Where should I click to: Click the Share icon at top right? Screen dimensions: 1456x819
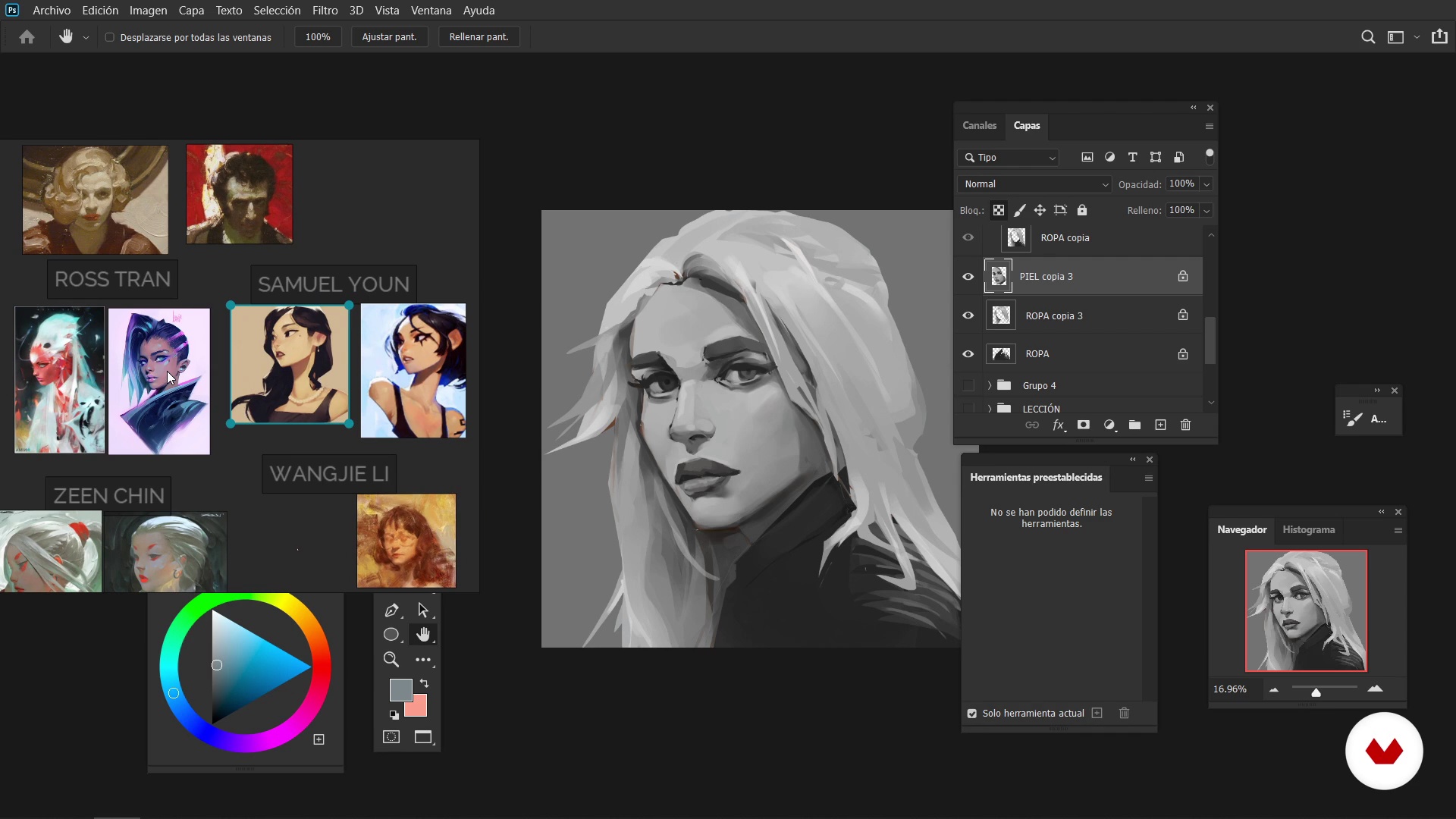pos(1439,36)
